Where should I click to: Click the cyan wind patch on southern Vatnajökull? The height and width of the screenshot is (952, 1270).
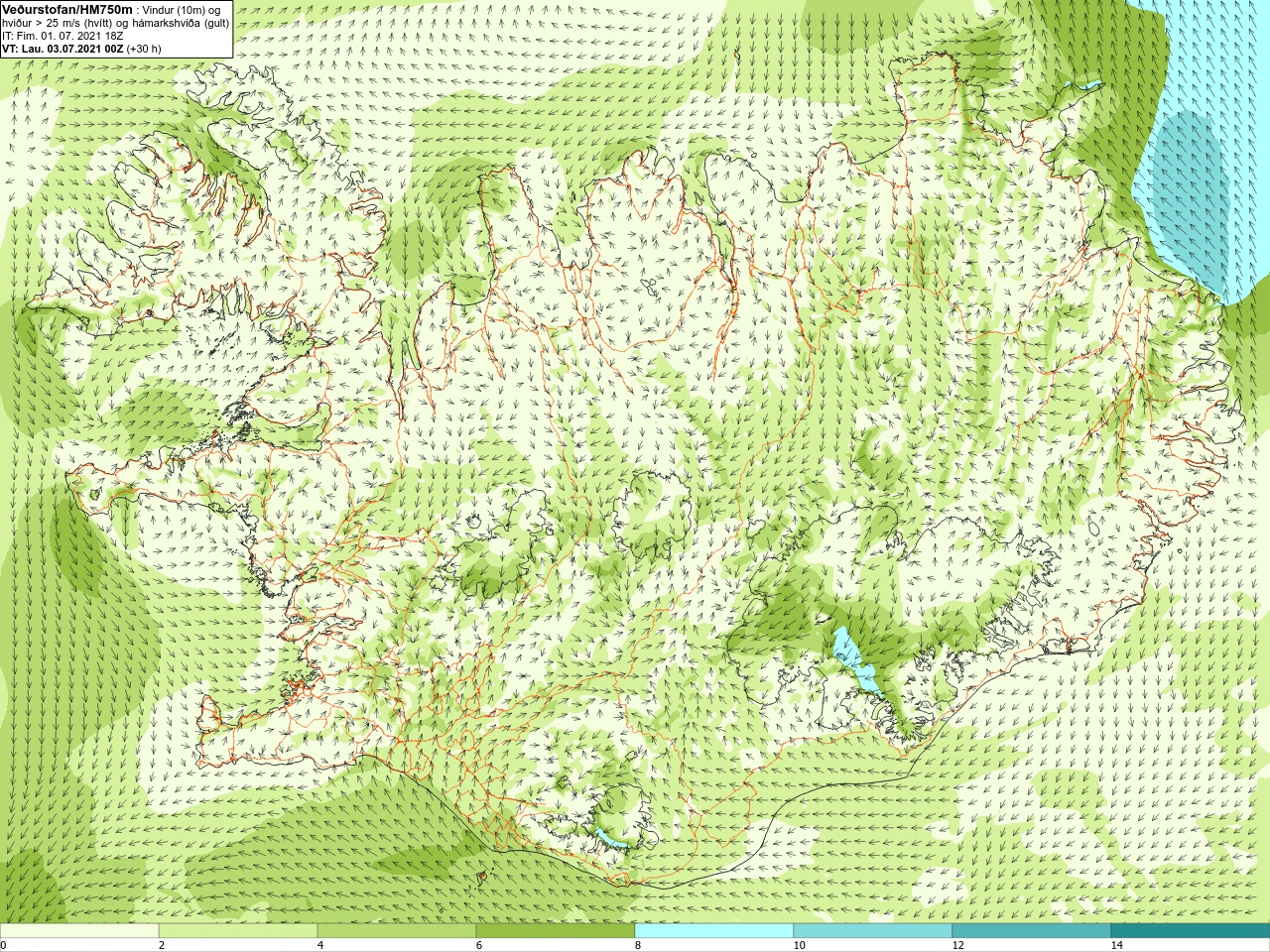click(x=856, y=663)
